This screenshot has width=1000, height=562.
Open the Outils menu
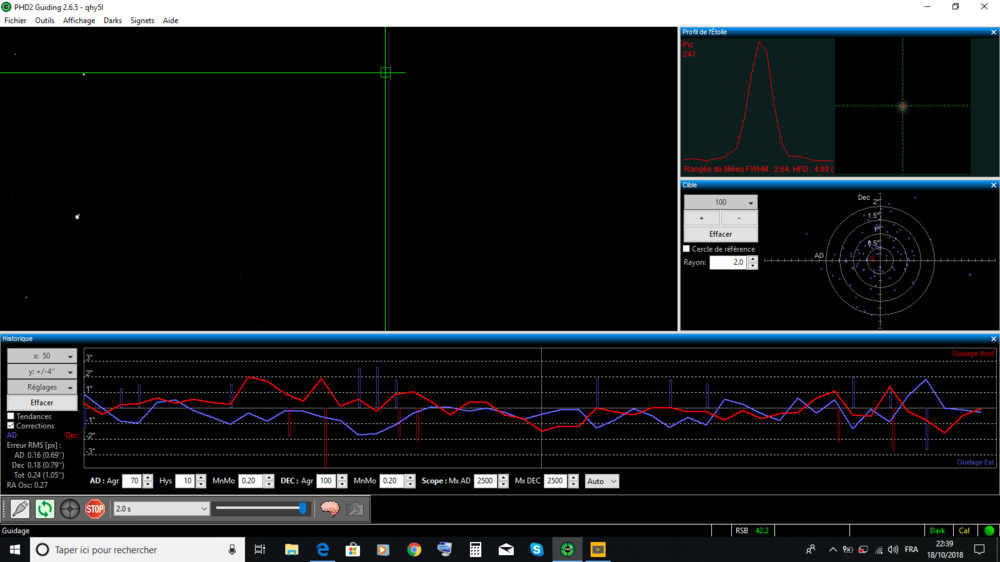coord(45,20)
